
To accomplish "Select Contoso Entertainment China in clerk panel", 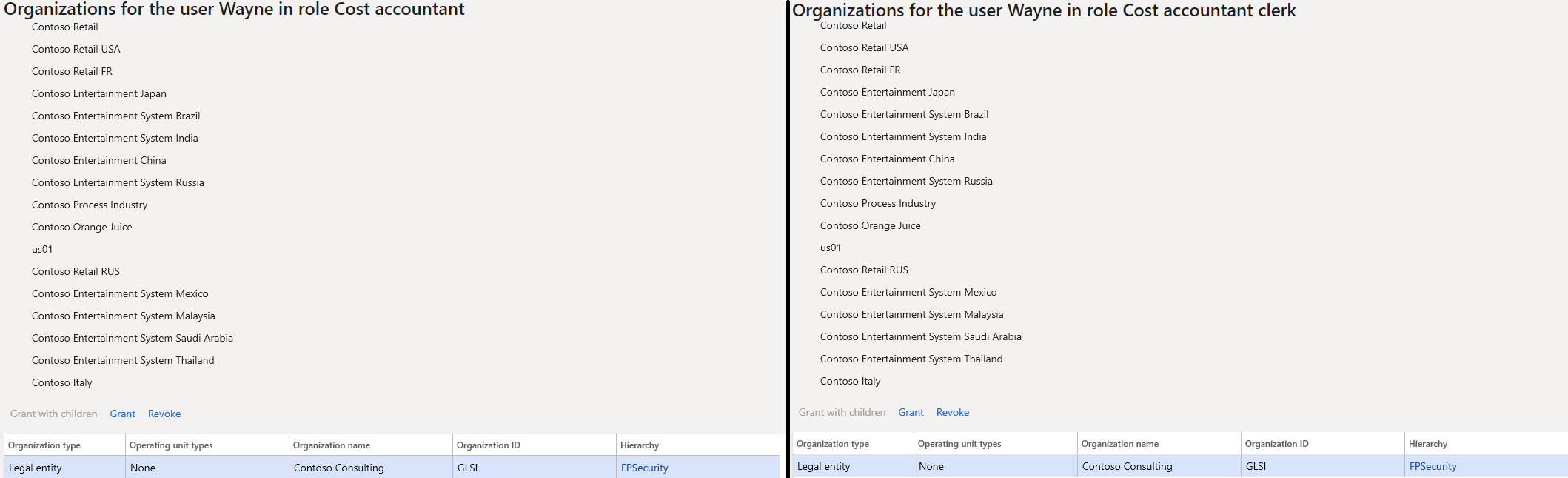I will pos(888,159).
